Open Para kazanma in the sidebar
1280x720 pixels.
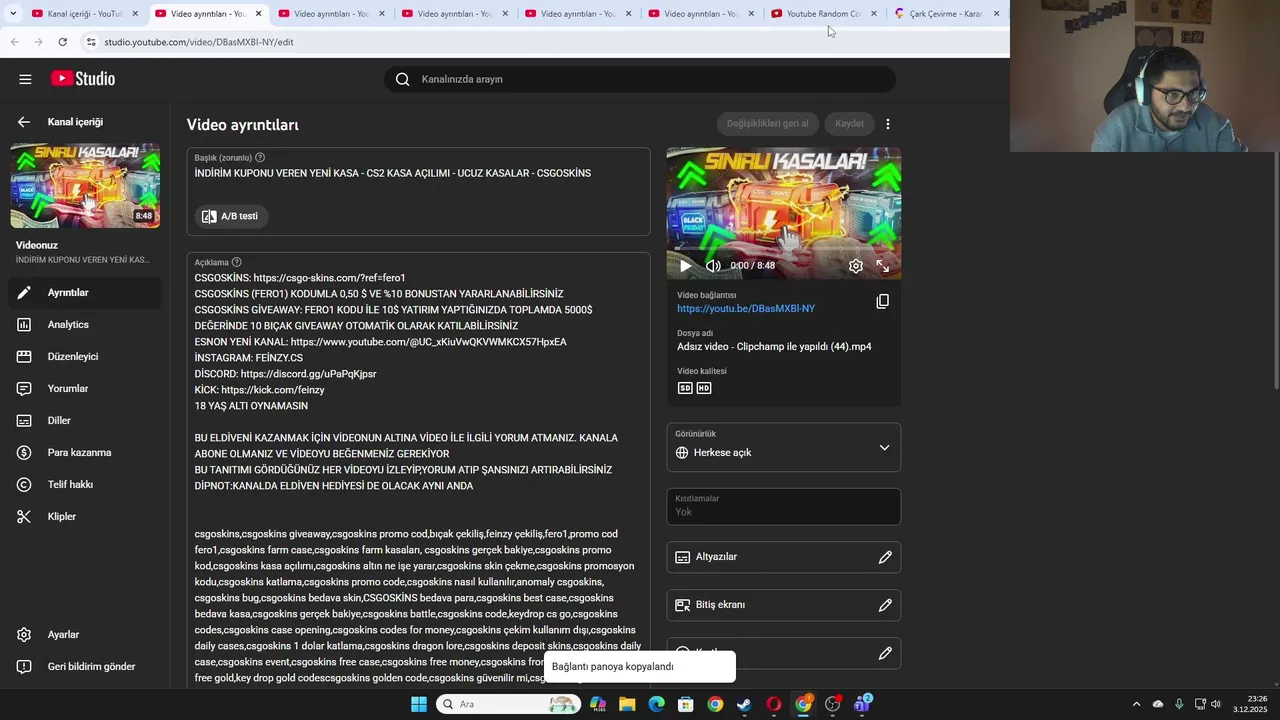point(85,453)
